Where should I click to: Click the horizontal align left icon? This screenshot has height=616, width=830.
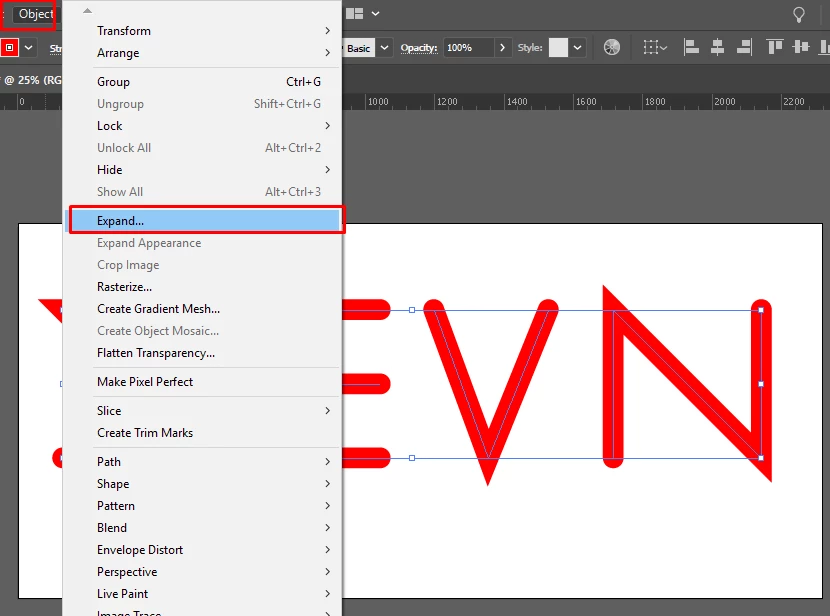[691, 48]
